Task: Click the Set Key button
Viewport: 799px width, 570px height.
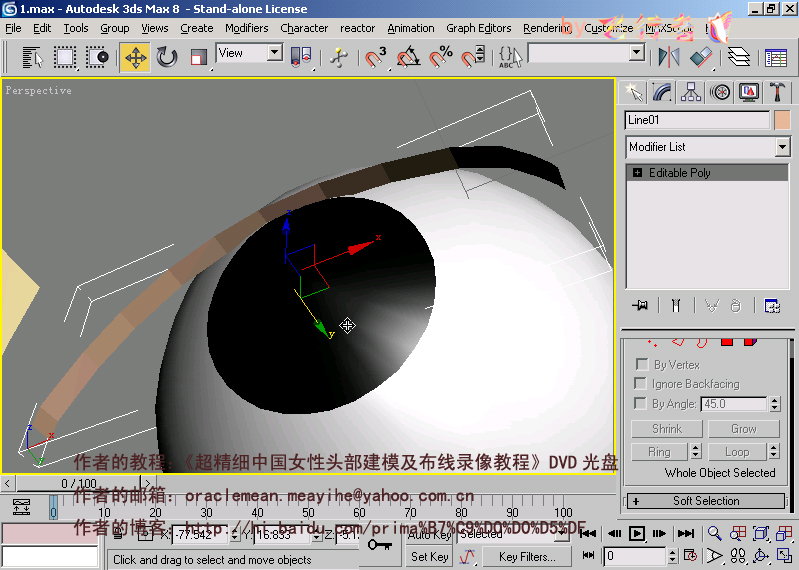Action: click(x=430, y=557)
